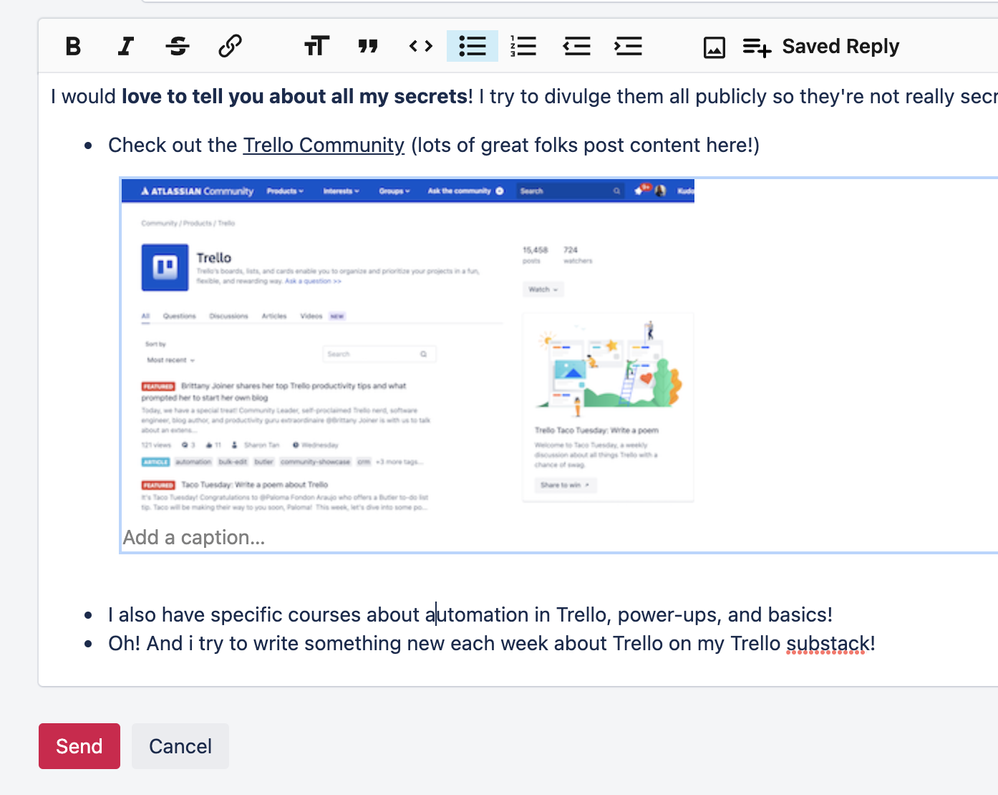Click the Add a caption field
The height and width of the screenshot is (795, 998).
193,538
